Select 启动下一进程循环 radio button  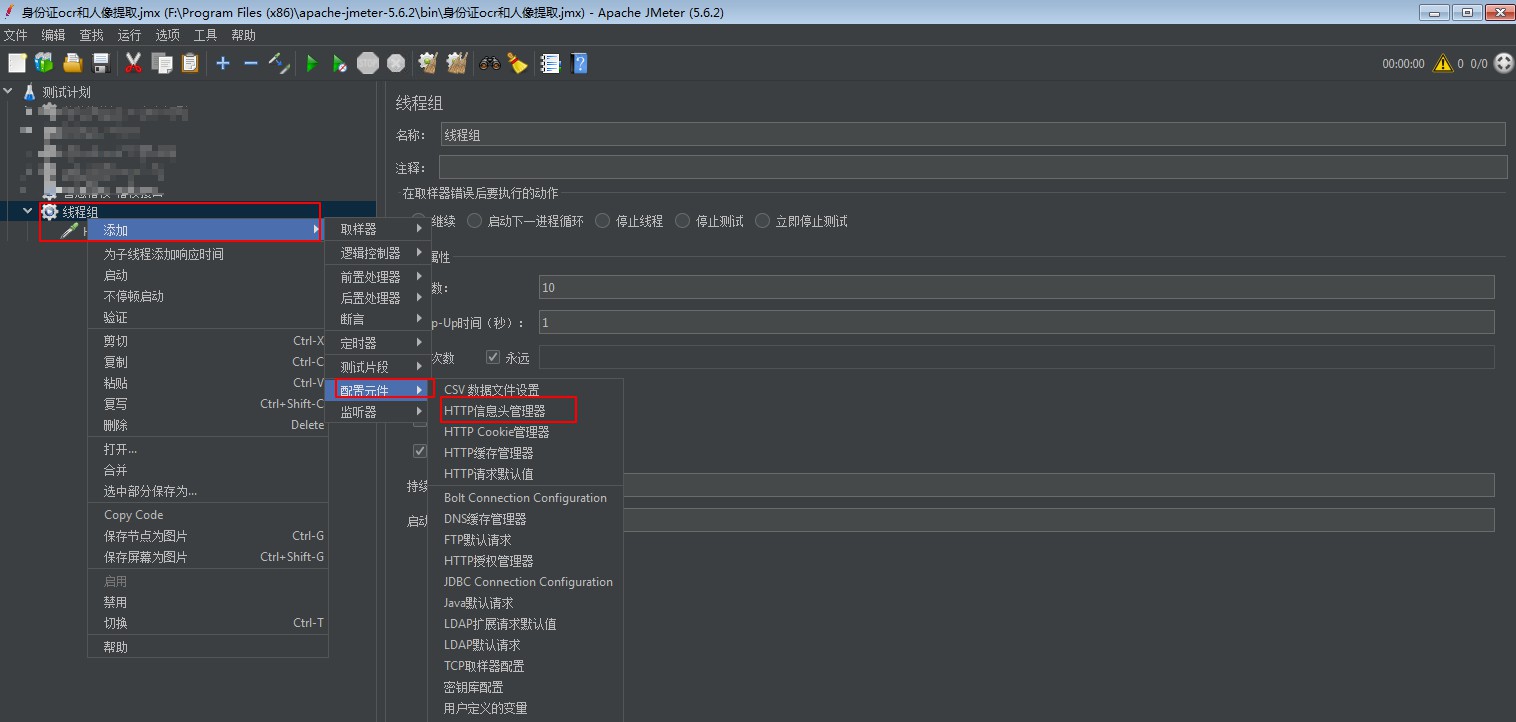coord(475,221)
